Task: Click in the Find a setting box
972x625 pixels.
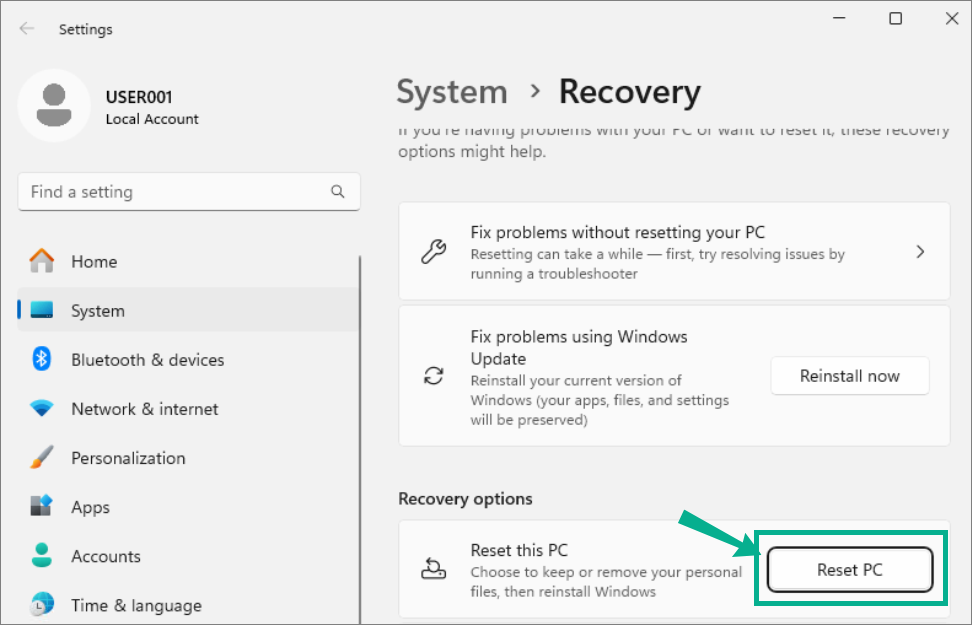Action: tap(189, 192)
